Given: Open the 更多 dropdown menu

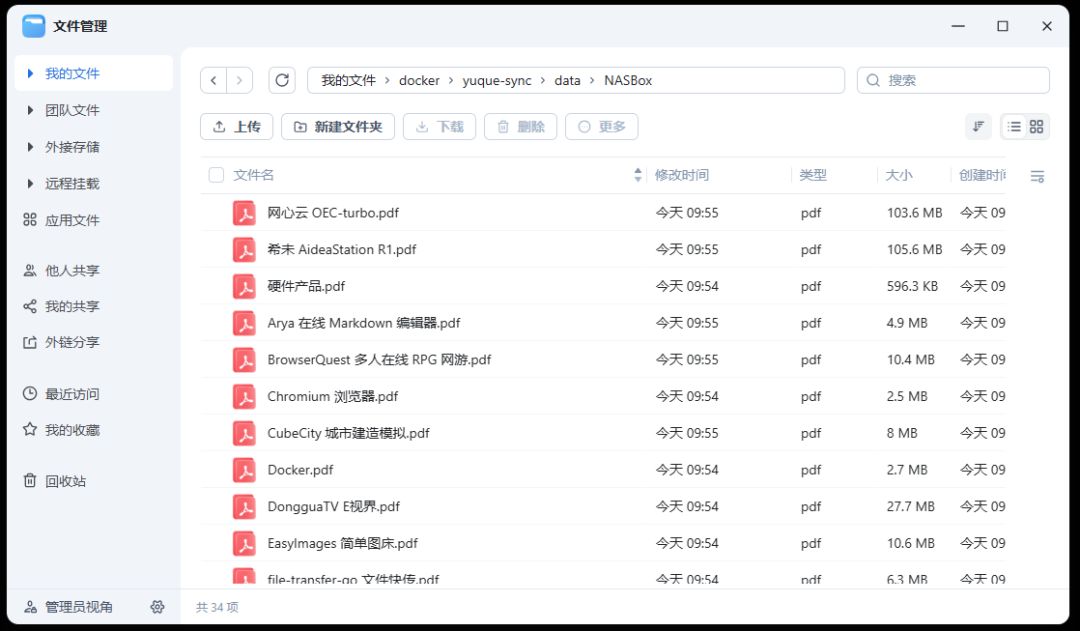Looking at the screenshot, I should [x=601, y=127].
